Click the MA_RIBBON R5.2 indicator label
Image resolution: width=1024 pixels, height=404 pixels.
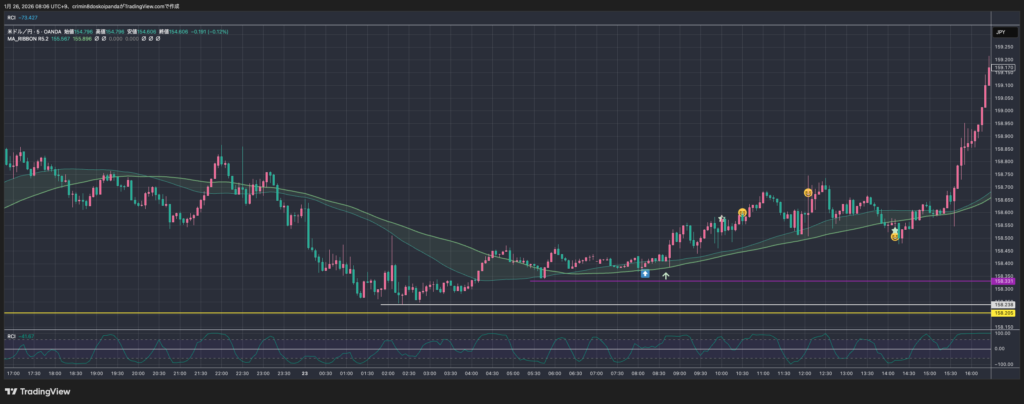27,41
